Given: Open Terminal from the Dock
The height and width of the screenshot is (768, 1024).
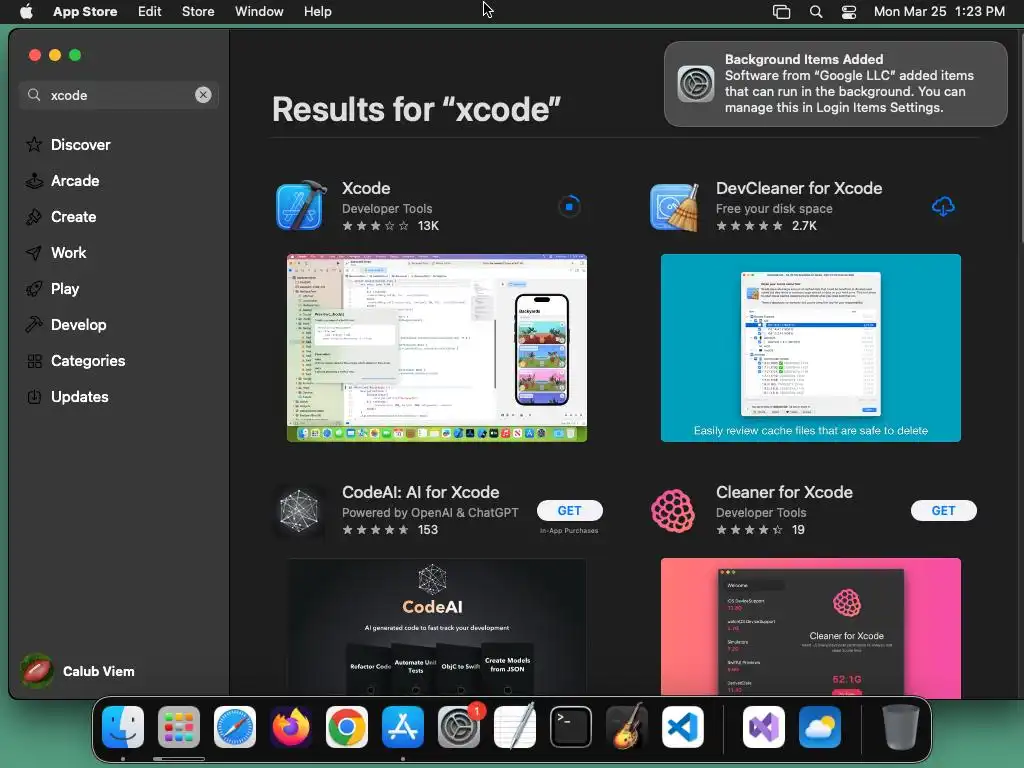Looking at the screenshot, I should click(x=571, y=727).
